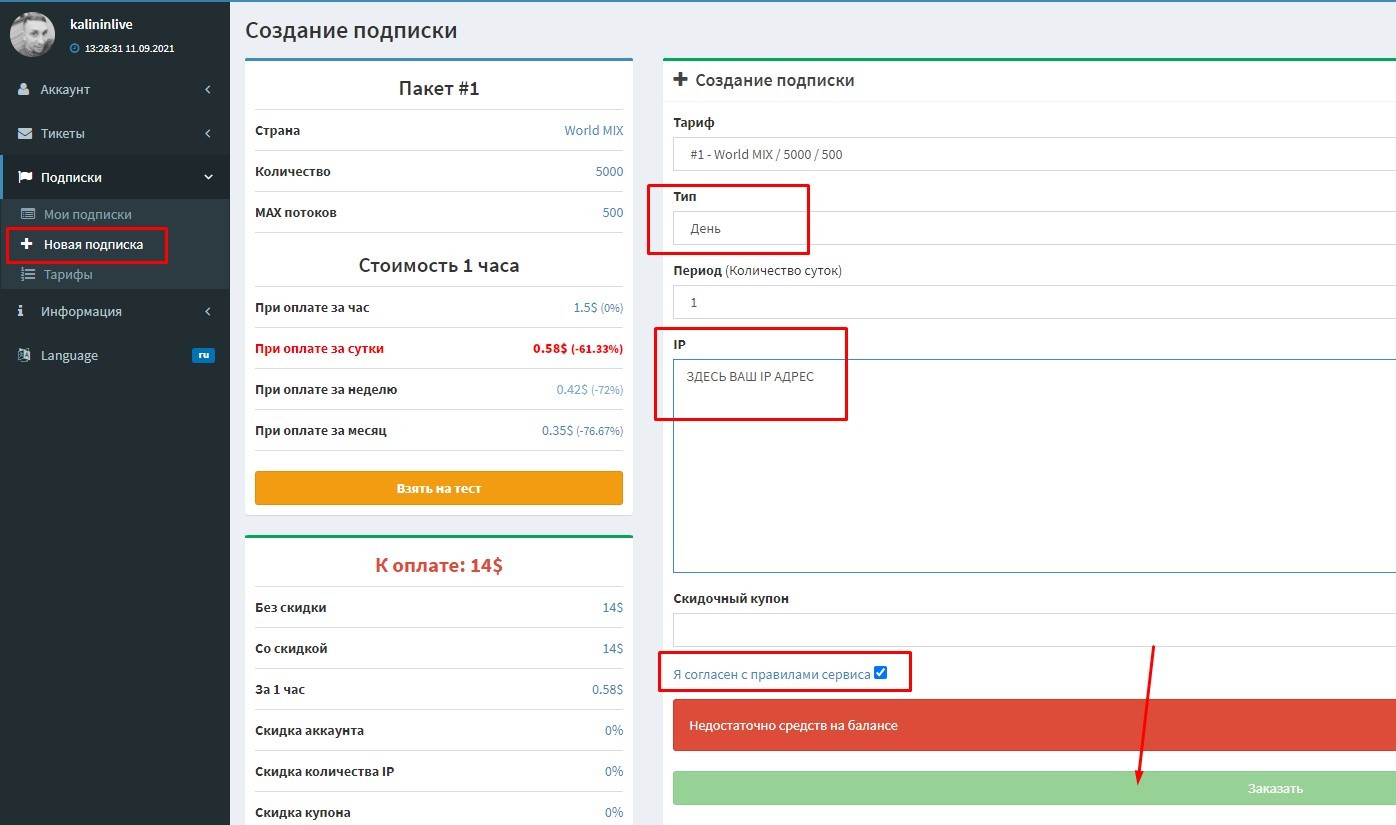
Task: Click the 0.35$ monthly price
Action: (x=582, y=430)
